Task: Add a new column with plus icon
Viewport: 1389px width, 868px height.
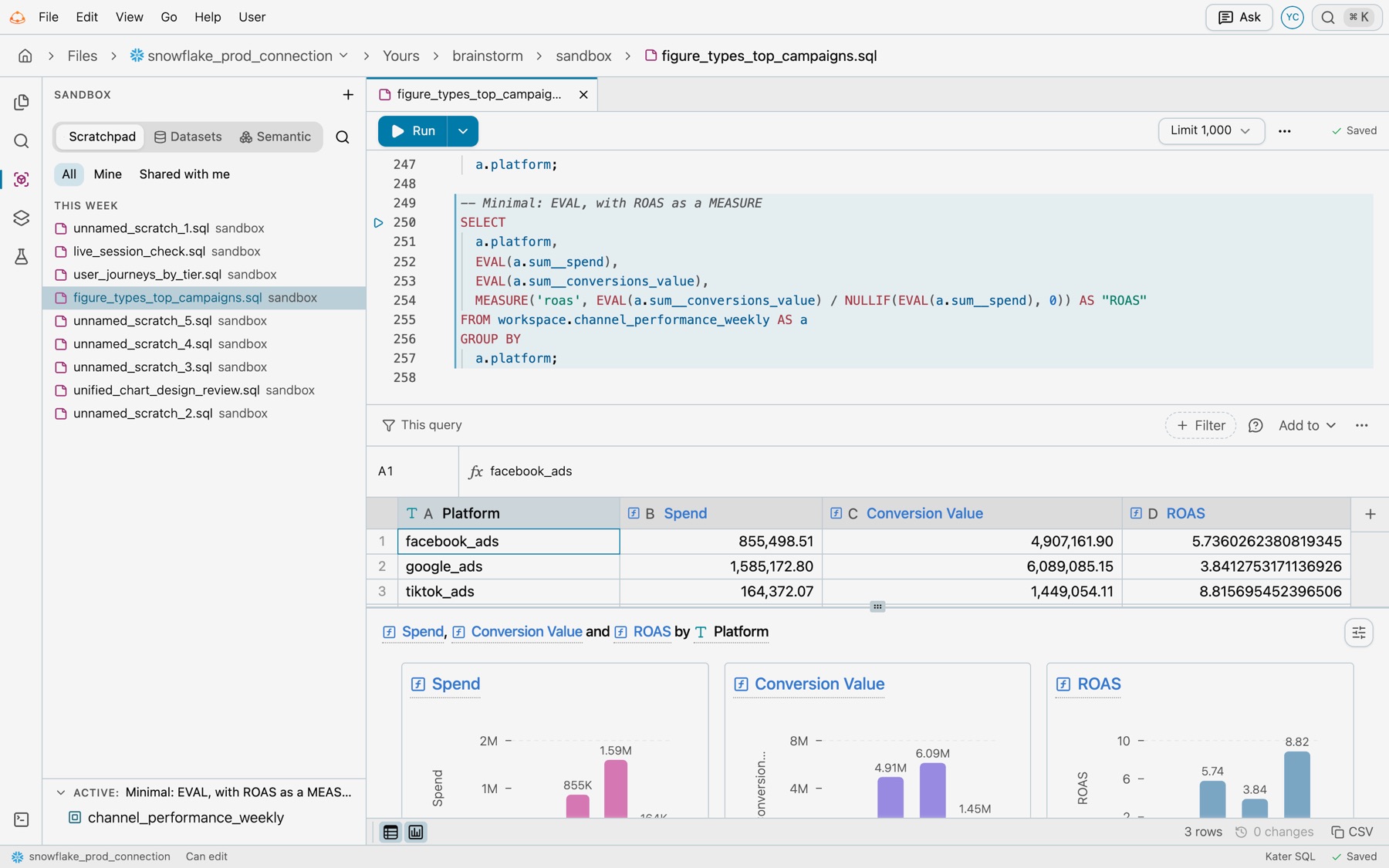Action: (x=1370, y=514)
